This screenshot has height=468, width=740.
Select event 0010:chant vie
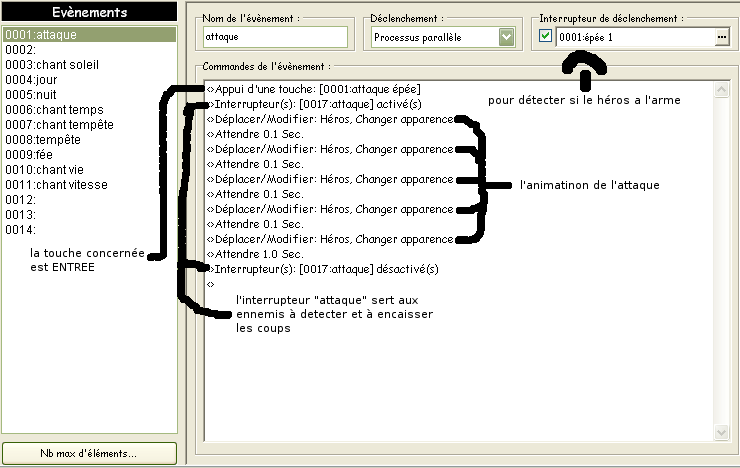90,170
